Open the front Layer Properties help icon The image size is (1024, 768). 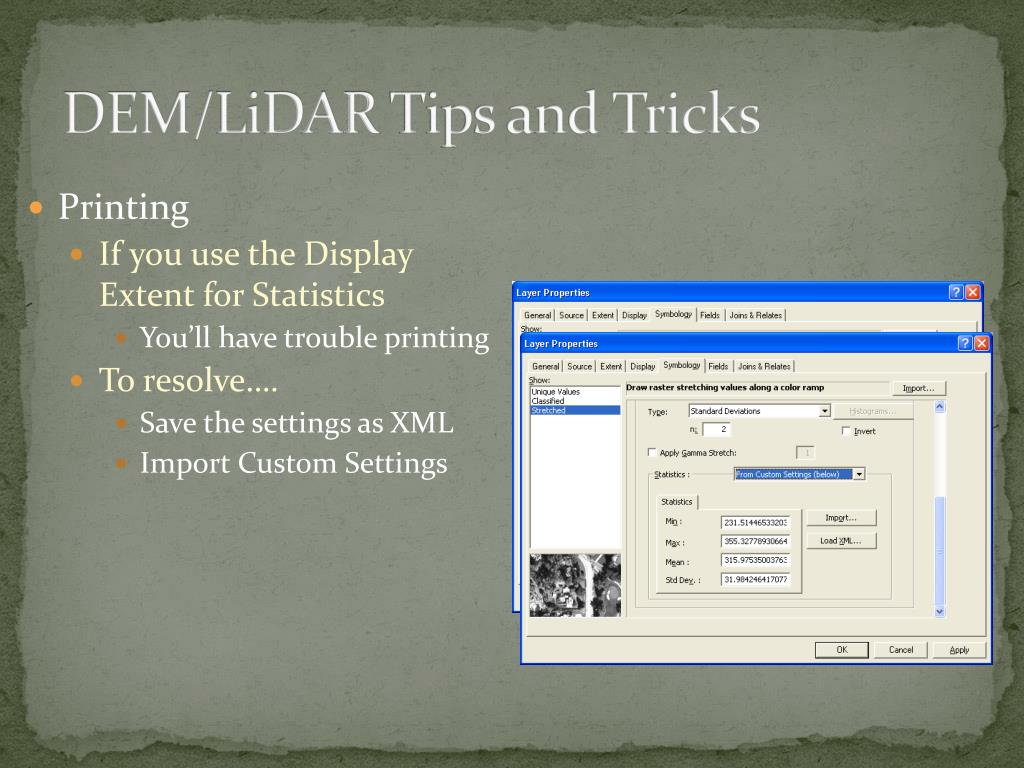pyautogui.click(x=965, y=344)
